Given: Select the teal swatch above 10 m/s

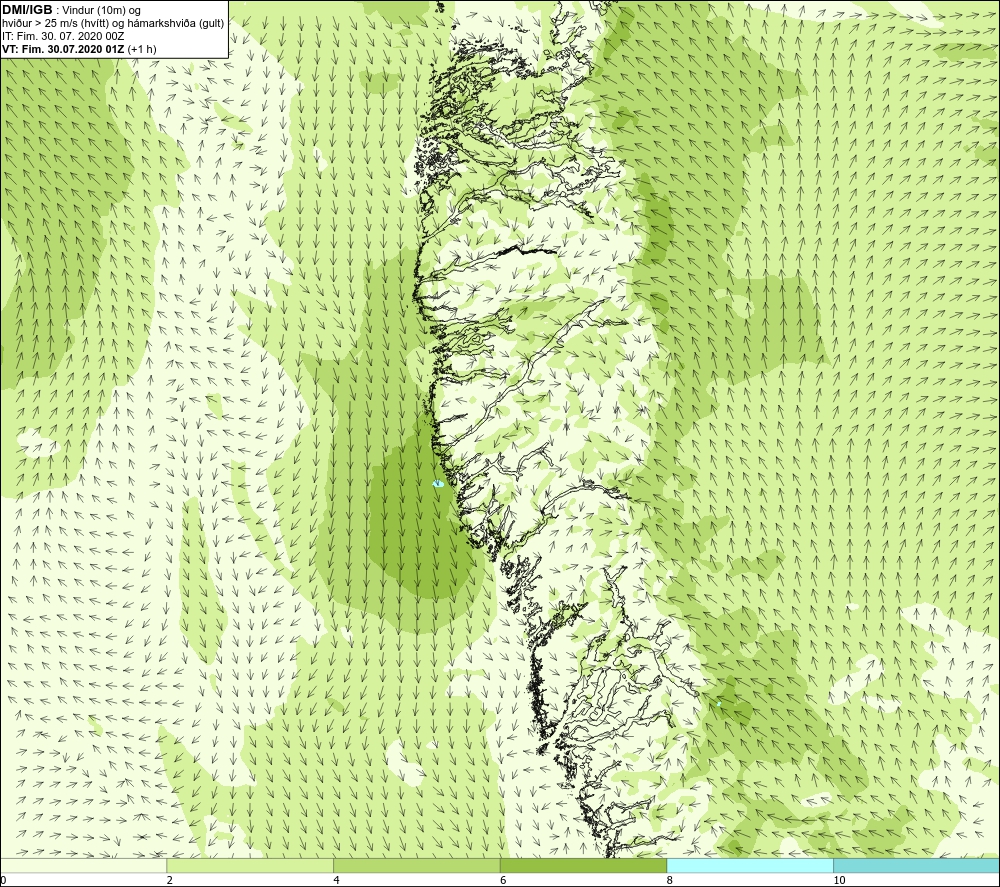Looking at the screenshot, I should 916,865.
